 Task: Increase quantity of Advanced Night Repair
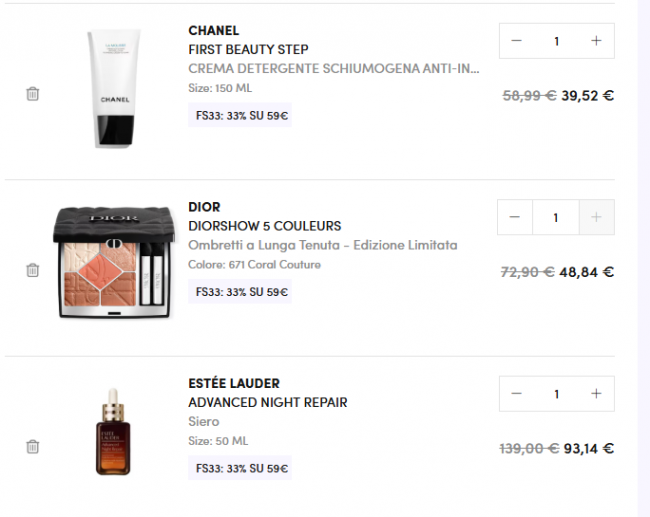596,394
